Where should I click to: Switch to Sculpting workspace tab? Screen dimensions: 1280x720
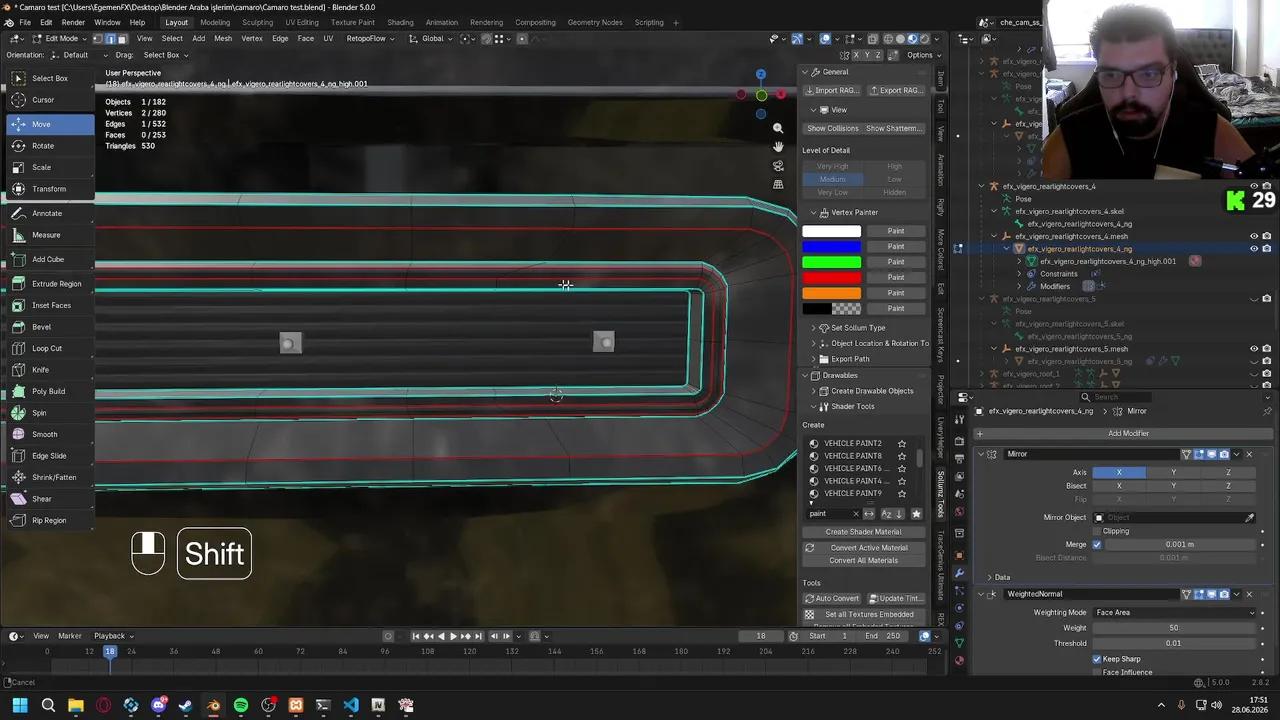pyautogui.click(x=257, y=22)
